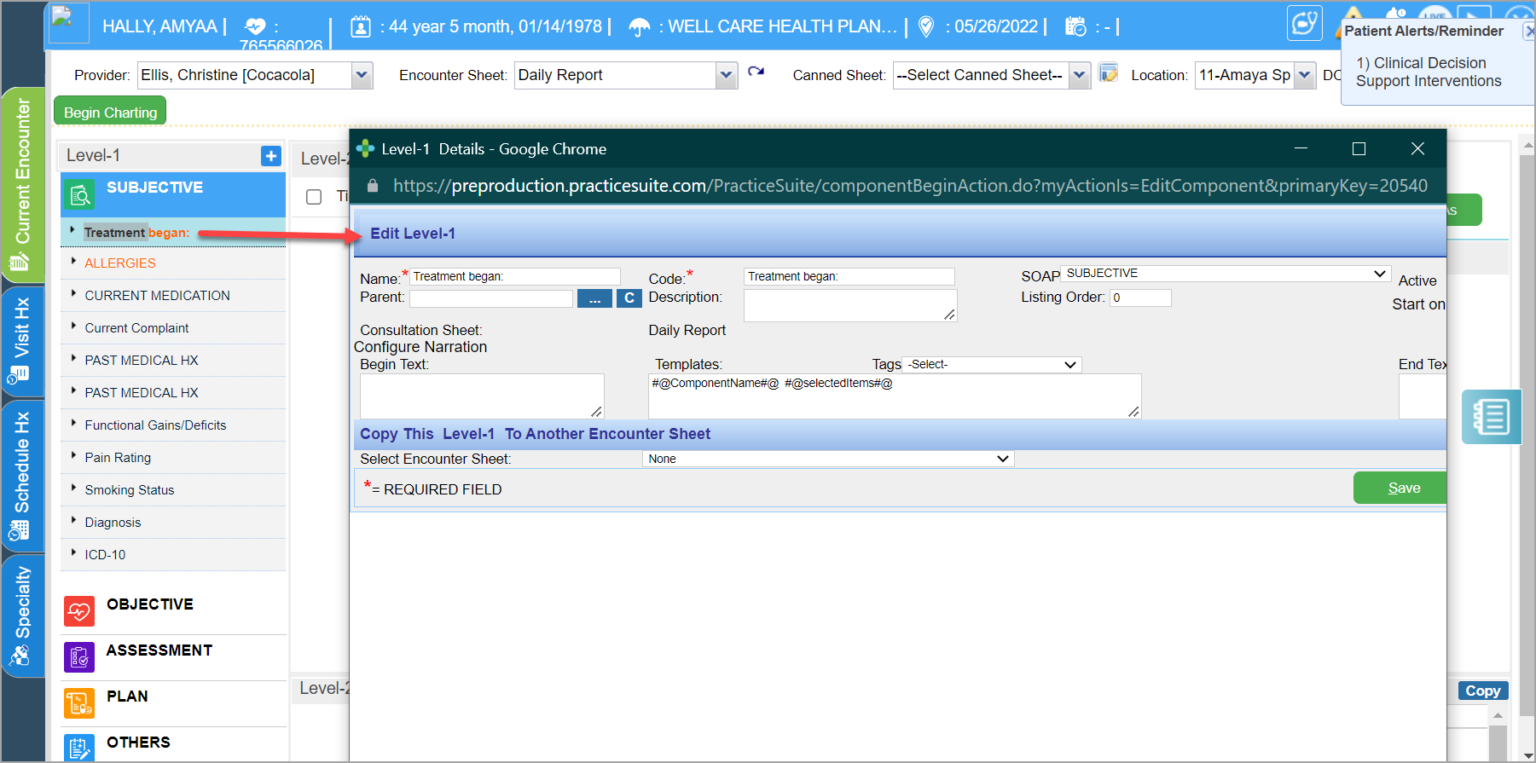Click the heart account number icon

[255, 27]
